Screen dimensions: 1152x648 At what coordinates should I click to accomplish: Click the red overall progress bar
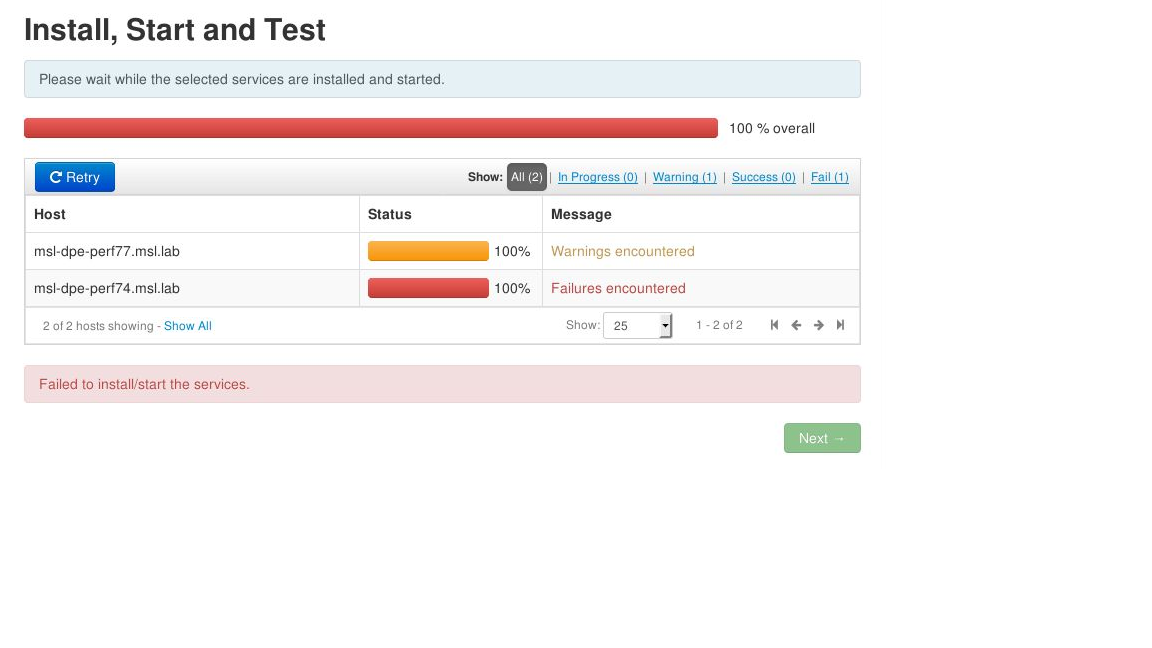pos(370,128)
